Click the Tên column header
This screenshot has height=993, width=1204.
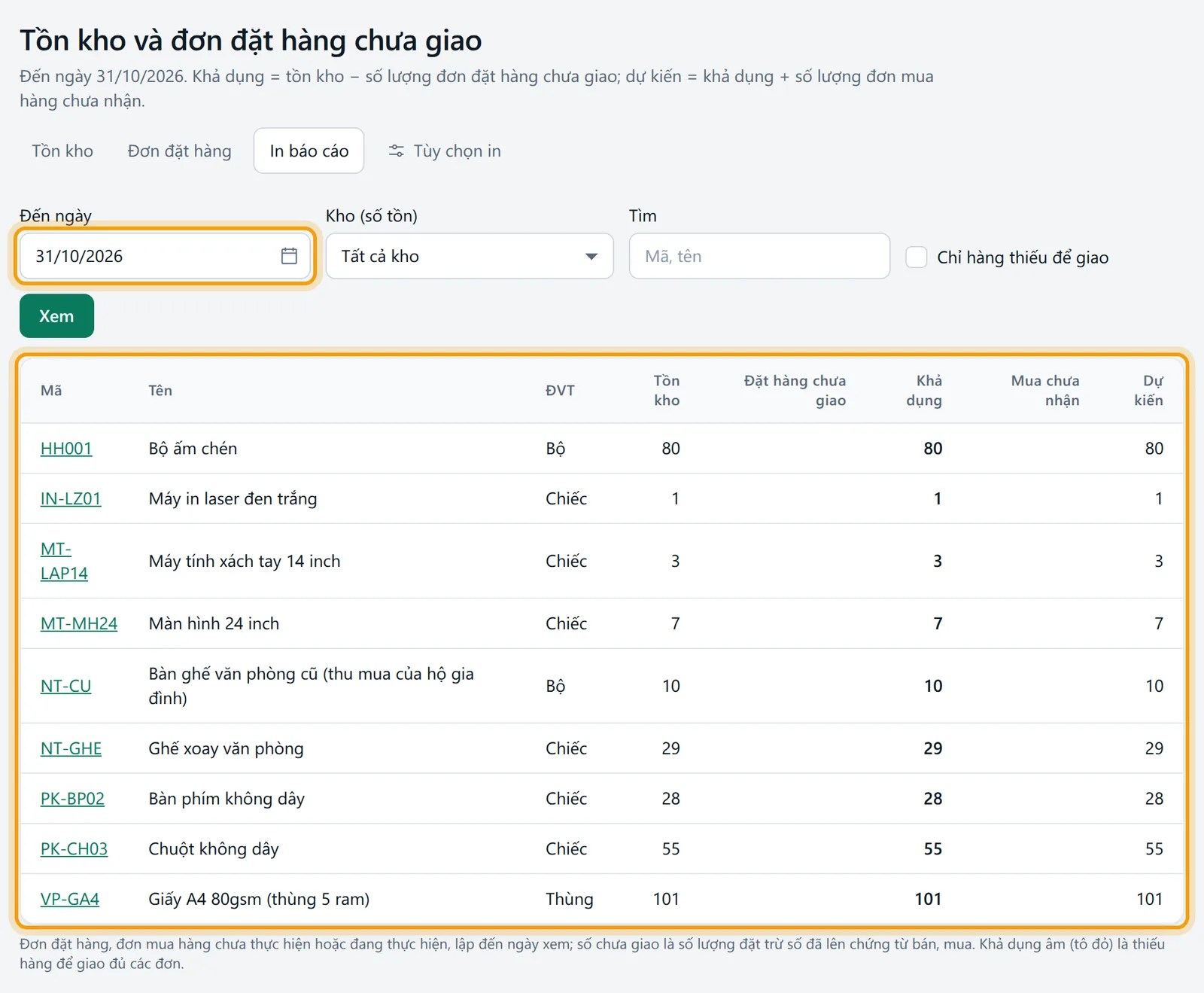160,391
